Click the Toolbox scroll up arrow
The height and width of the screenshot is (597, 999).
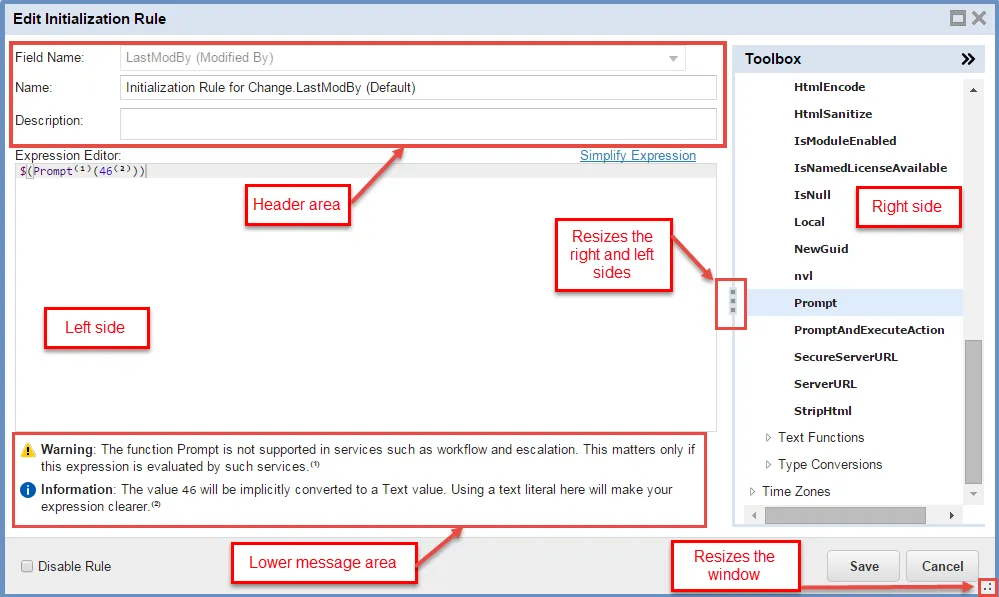pos(973,90)
